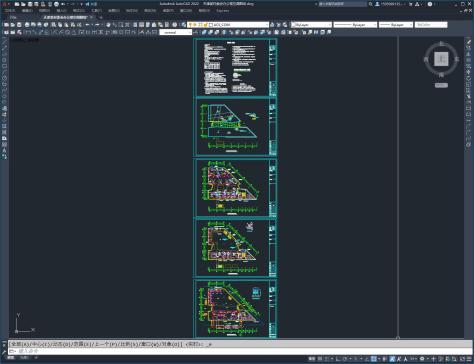Toggle the highlighted object snap status button
Viewport: 474px width, 364px height.
click(374, 359)
